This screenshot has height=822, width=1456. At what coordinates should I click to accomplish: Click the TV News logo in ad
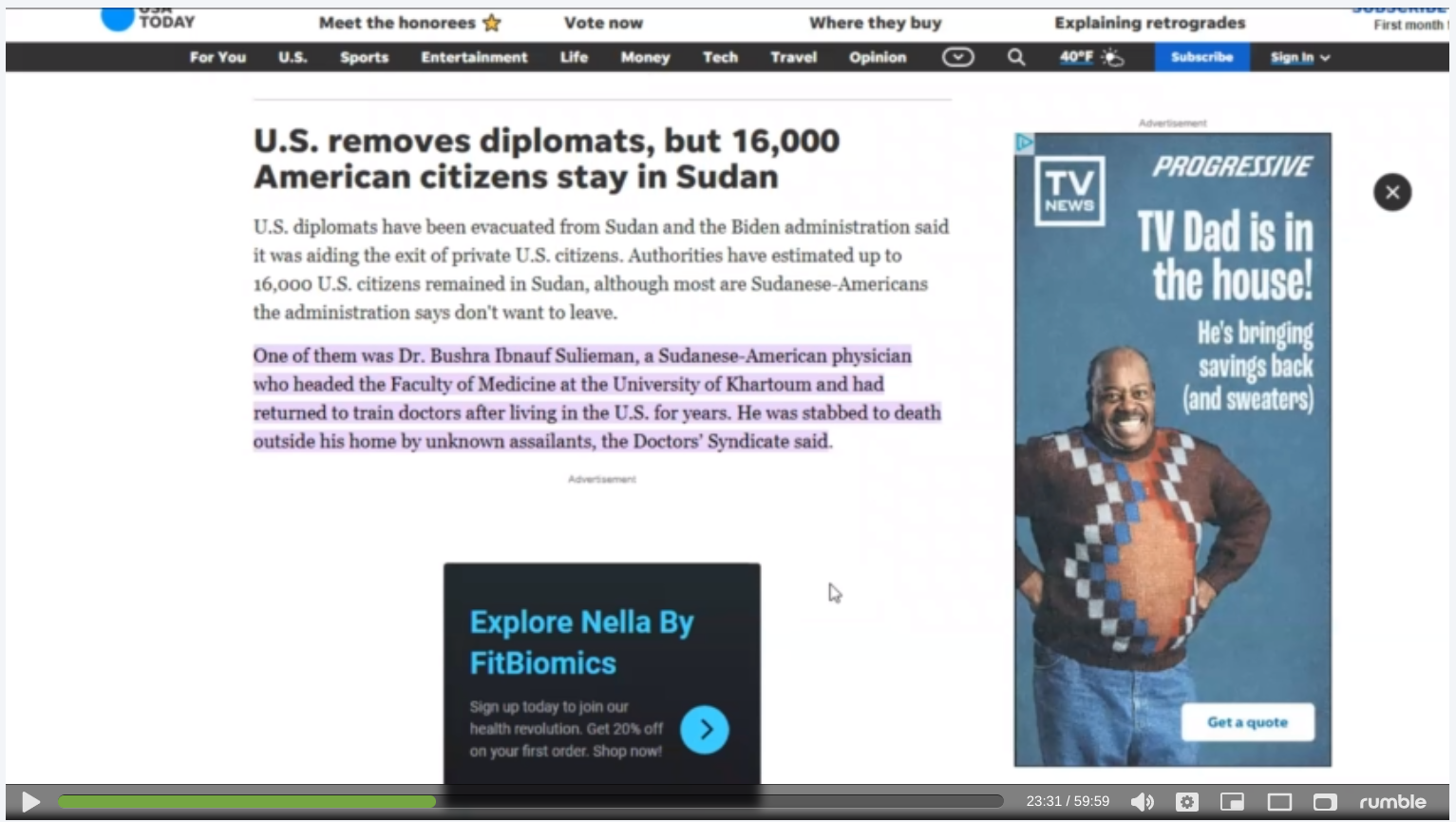1069,190
